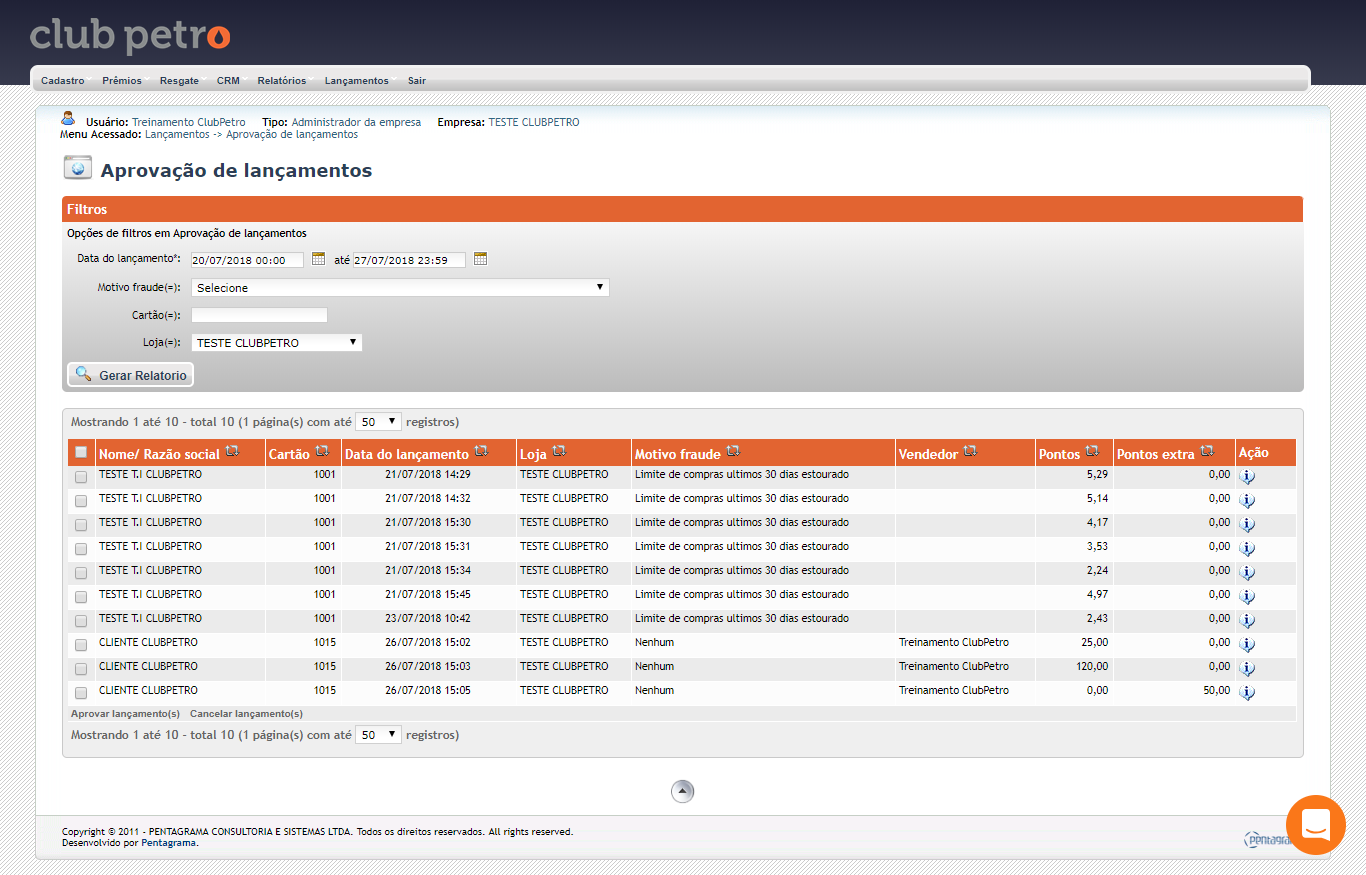Click the Lançamentos breadcrumb link
The image size is (1366, 875).
click(x=177, y=134)
